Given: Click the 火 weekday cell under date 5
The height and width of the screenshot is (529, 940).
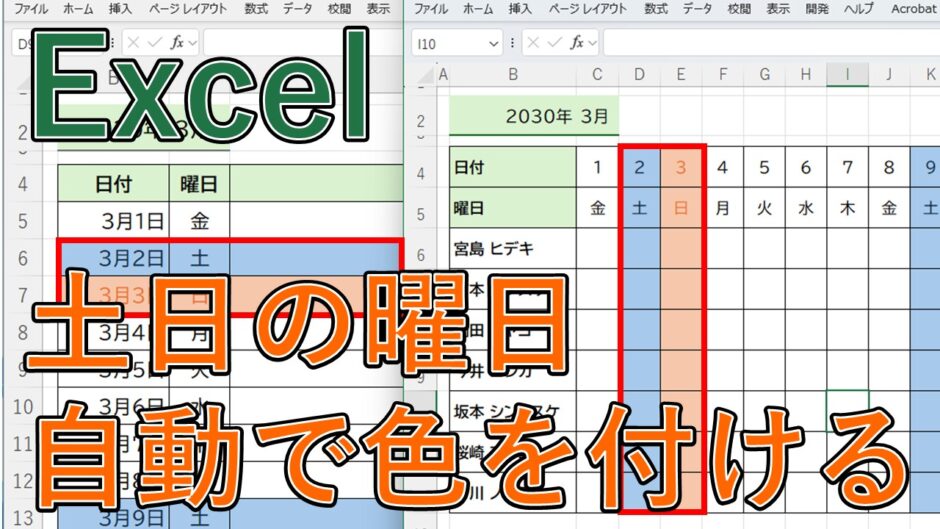Looking at the screenshot, I should 764,208.
